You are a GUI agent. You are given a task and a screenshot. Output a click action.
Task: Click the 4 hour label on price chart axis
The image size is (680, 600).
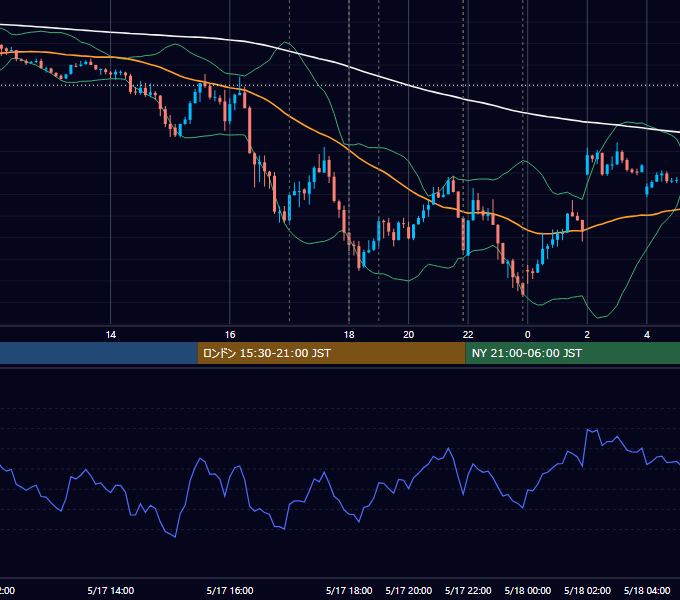(647, 335)
